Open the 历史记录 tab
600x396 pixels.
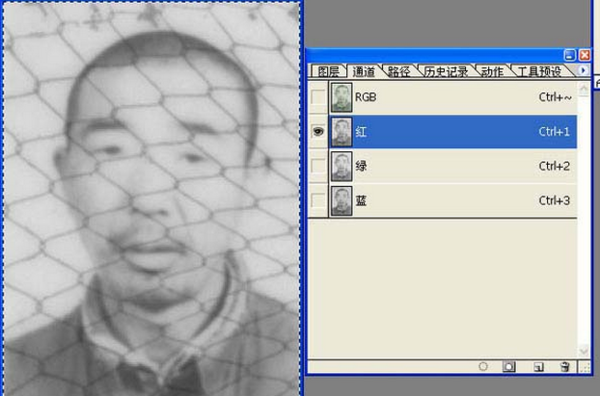446,72
